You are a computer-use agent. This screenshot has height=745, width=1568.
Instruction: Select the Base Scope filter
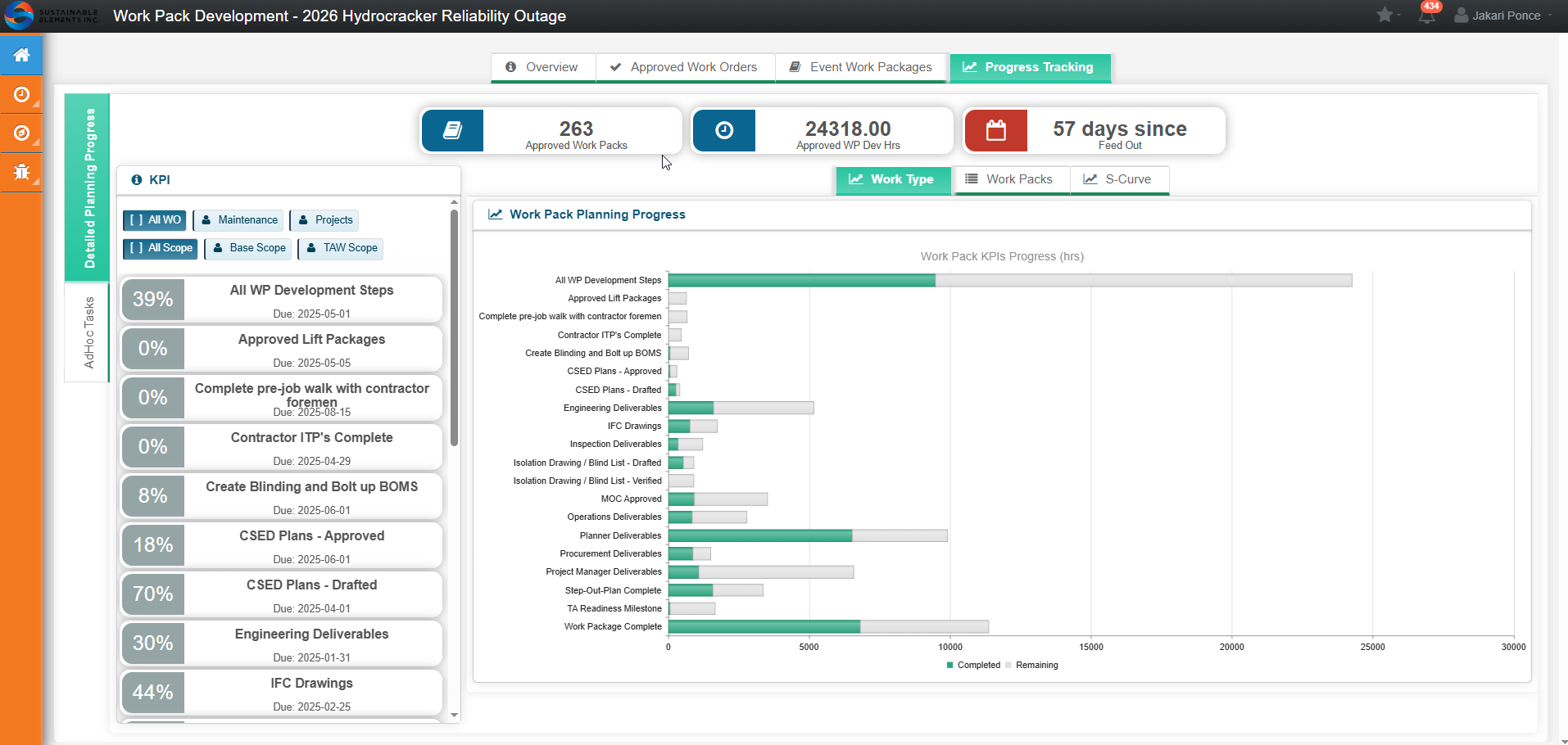249,248
